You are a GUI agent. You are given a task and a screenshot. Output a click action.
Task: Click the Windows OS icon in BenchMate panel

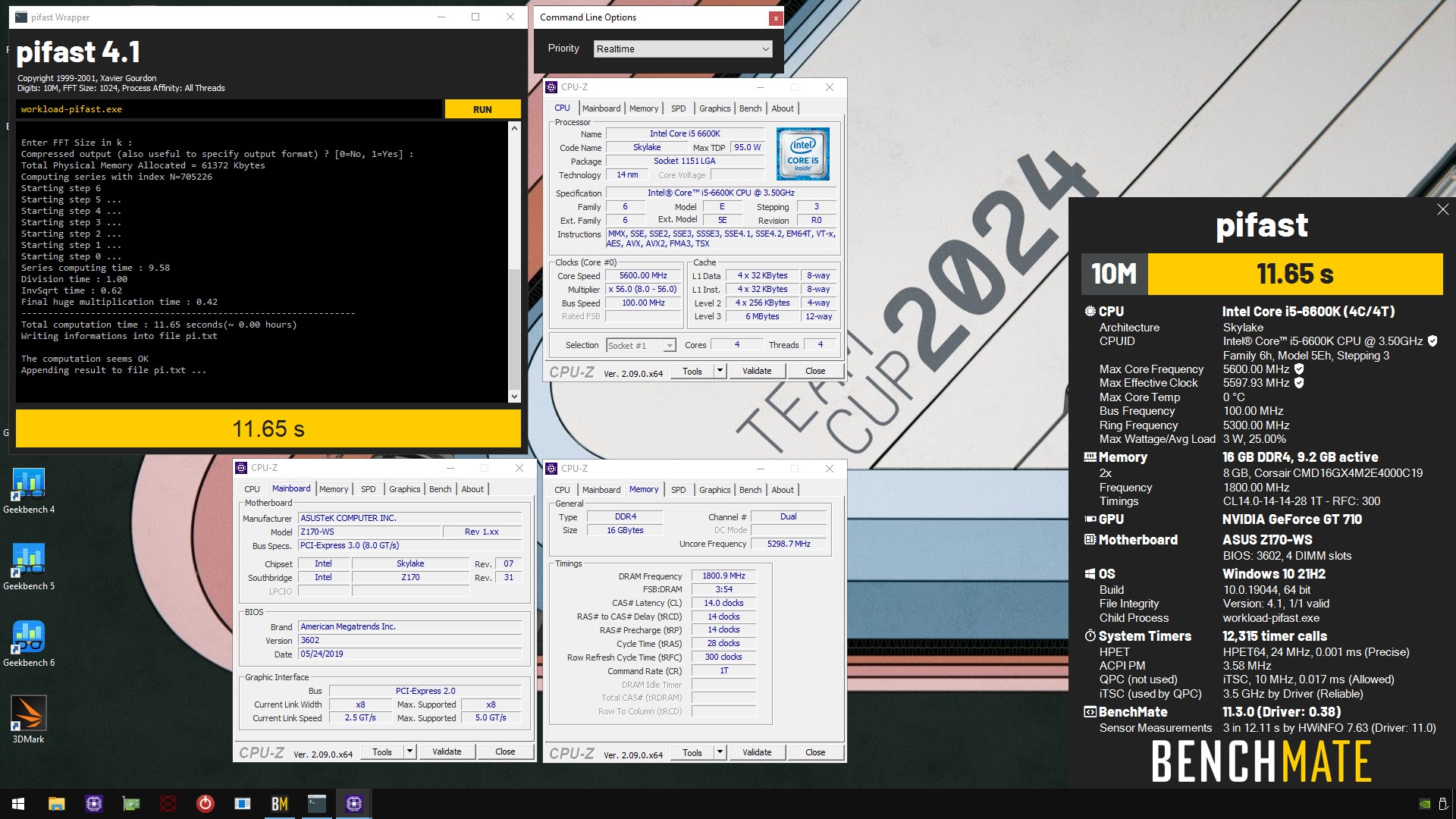[x=1090, y=574]
